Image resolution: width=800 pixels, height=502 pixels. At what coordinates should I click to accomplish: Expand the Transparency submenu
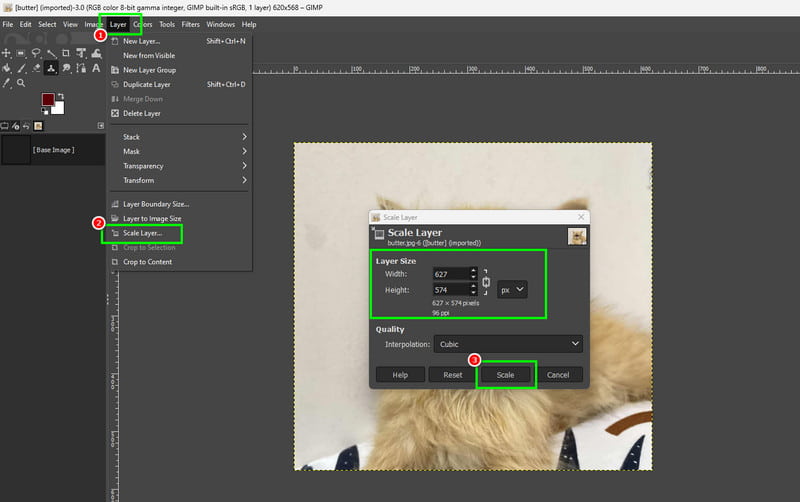[x=179, y=166]
